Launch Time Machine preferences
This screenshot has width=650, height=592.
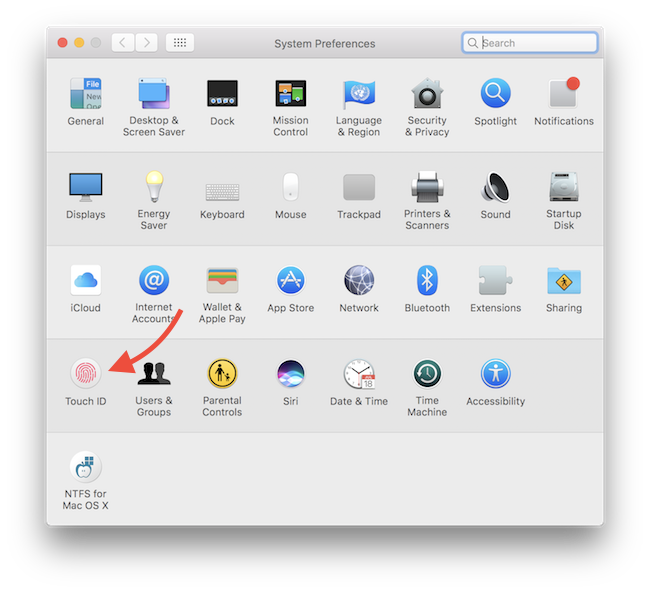[x=427, y=375]
